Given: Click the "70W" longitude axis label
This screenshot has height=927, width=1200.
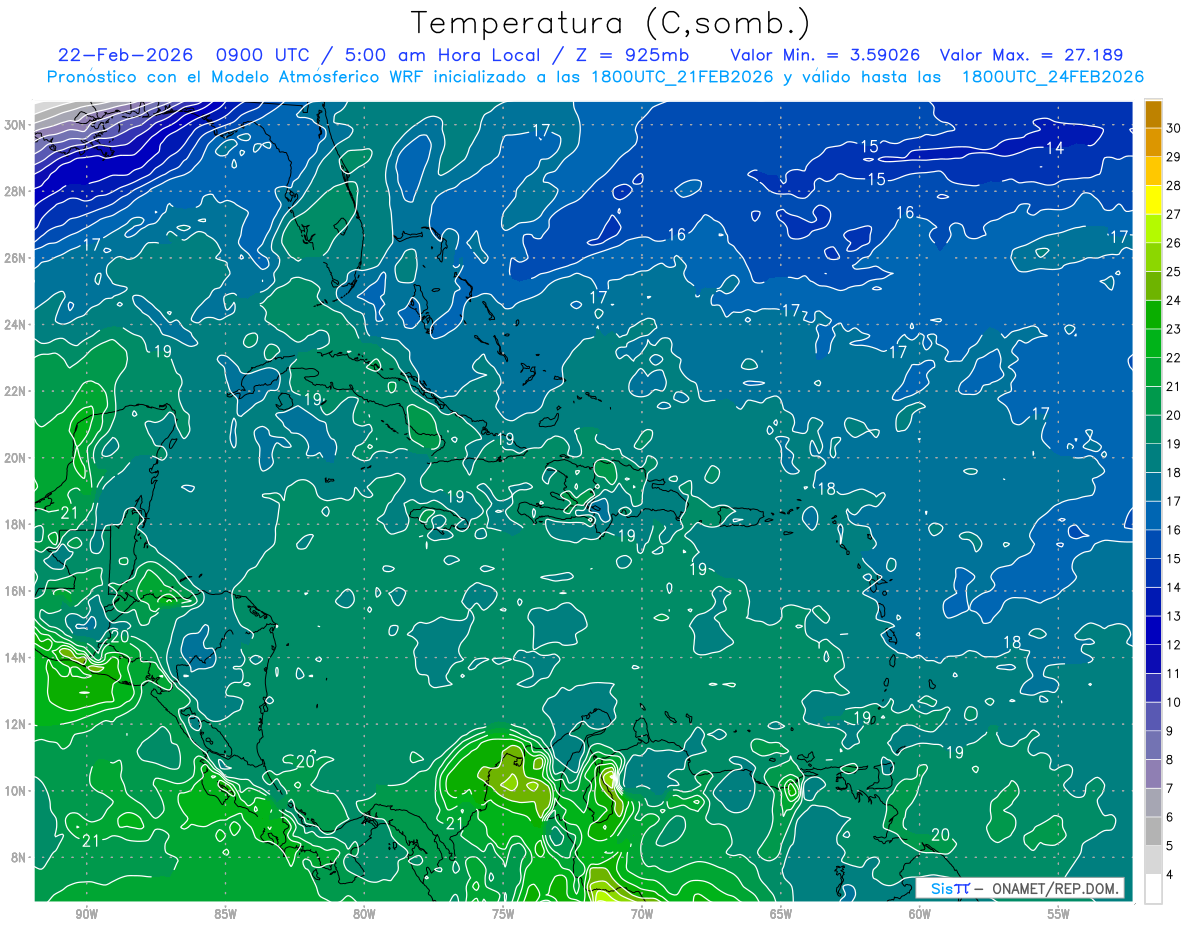Looking at the screenshot, I should (x=642, y=914).
